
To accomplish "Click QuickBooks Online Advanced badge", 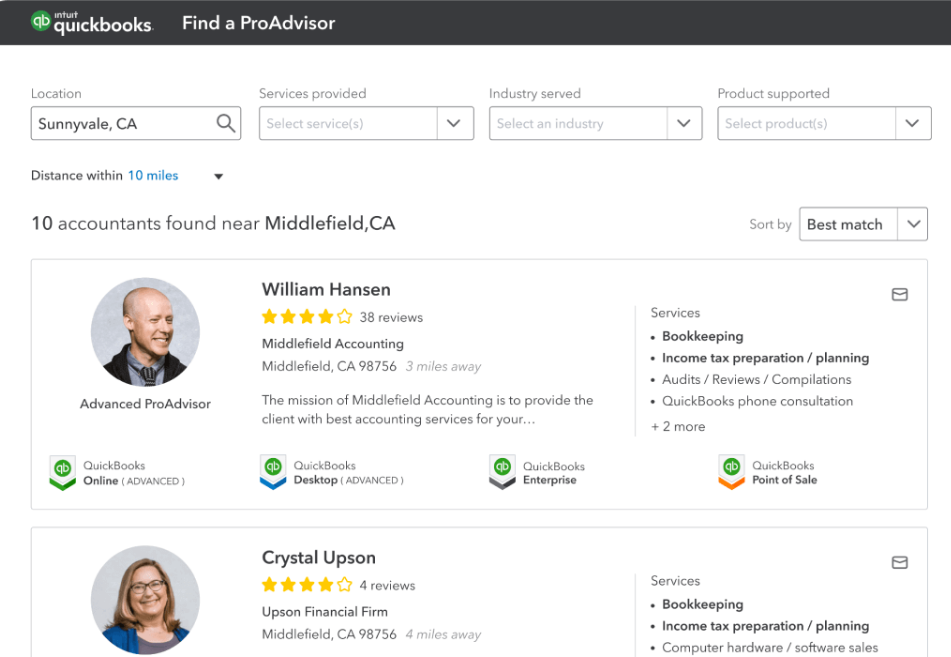I will (x=117, y=473).
